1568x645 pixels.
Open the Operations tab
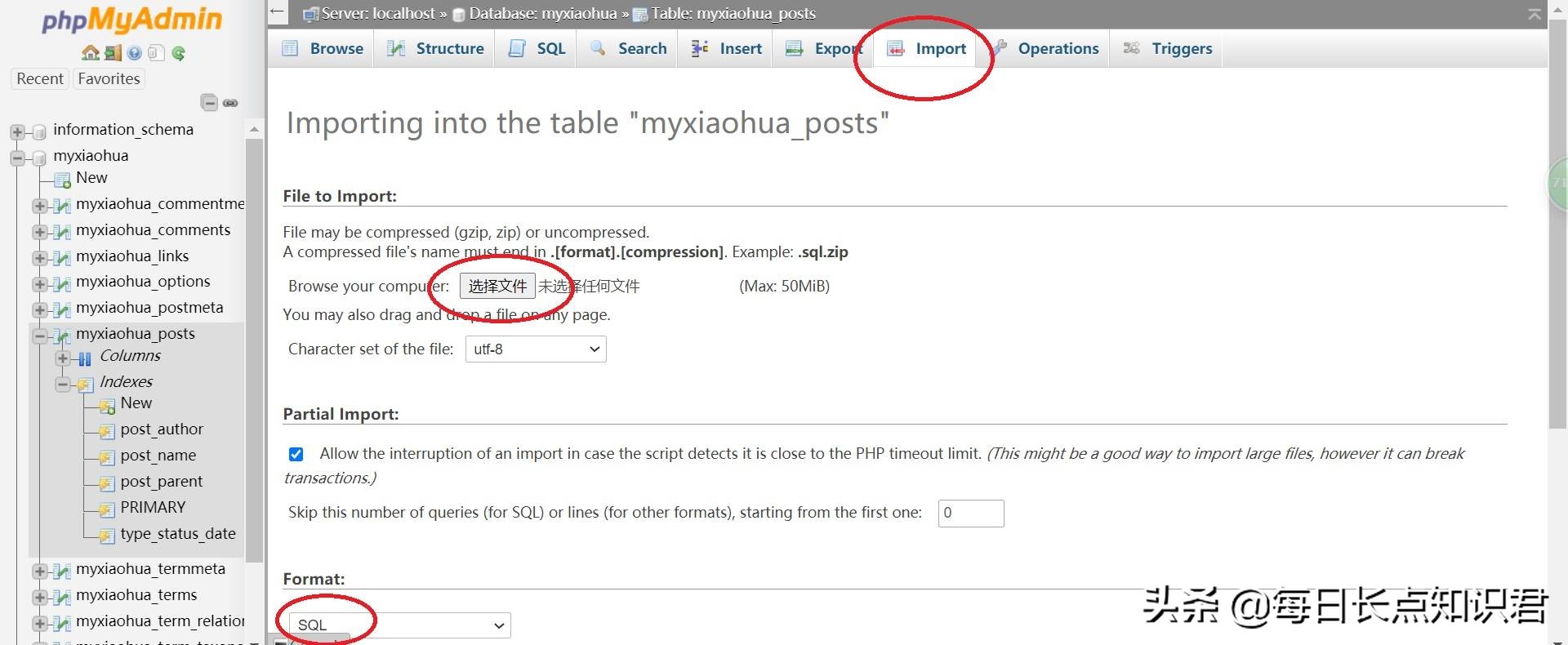pyautogui.click(x=1045, y=49)
